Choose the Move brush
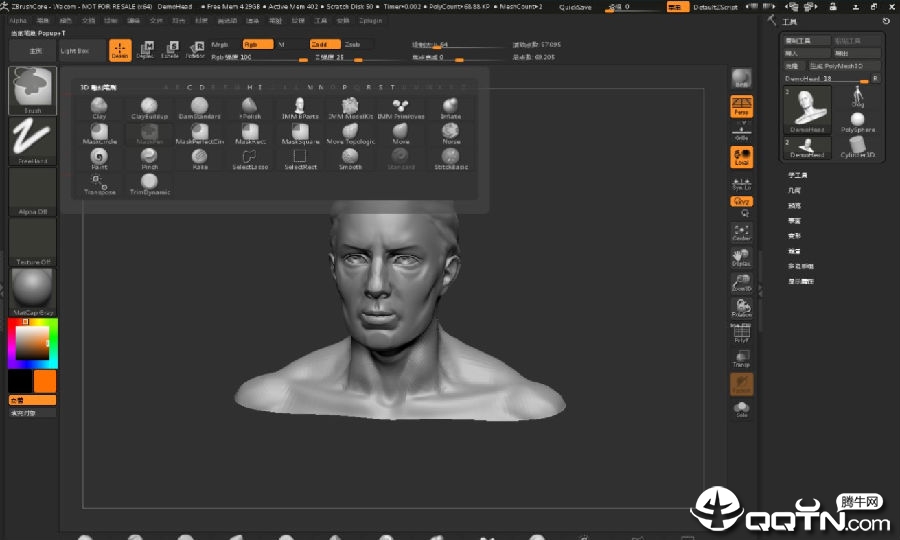The width and height of the screenshot is (900, 540). coord(401,133)
